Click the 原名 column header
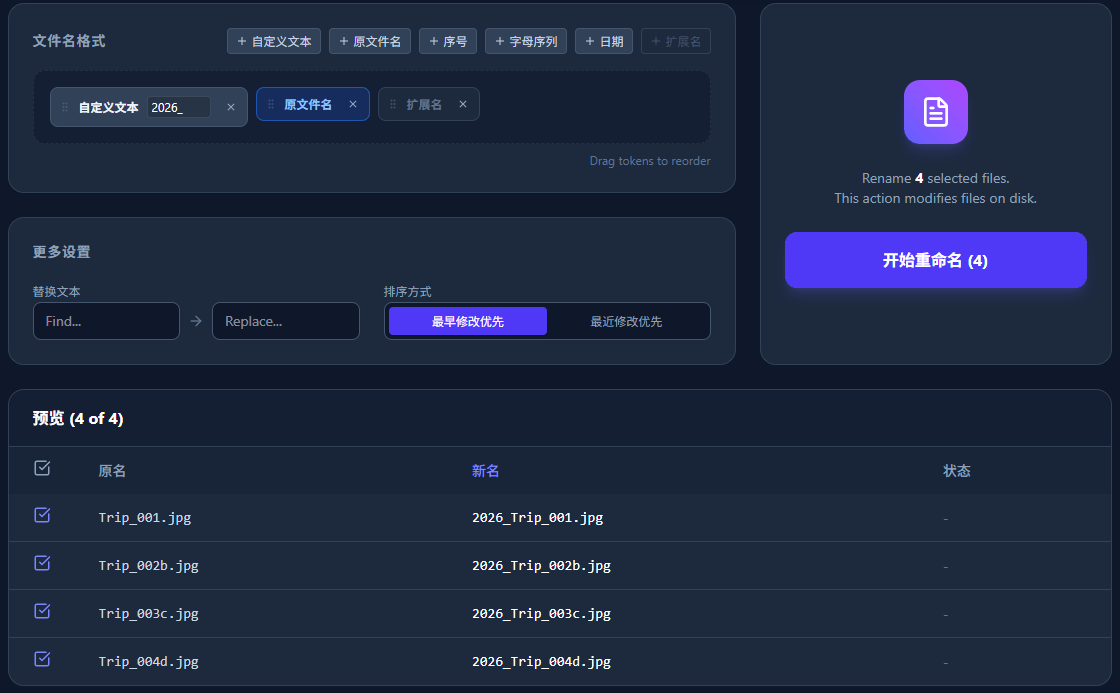This screenshot has height=693, width=1120. tap(112, 471)
